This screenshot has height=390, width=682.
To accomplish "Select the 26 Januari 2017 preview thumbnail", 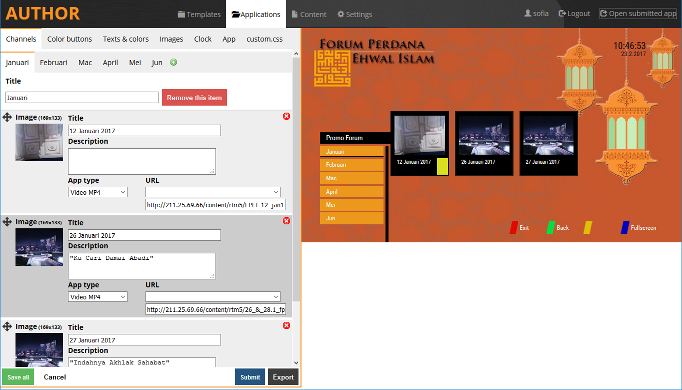I will 484,143.
